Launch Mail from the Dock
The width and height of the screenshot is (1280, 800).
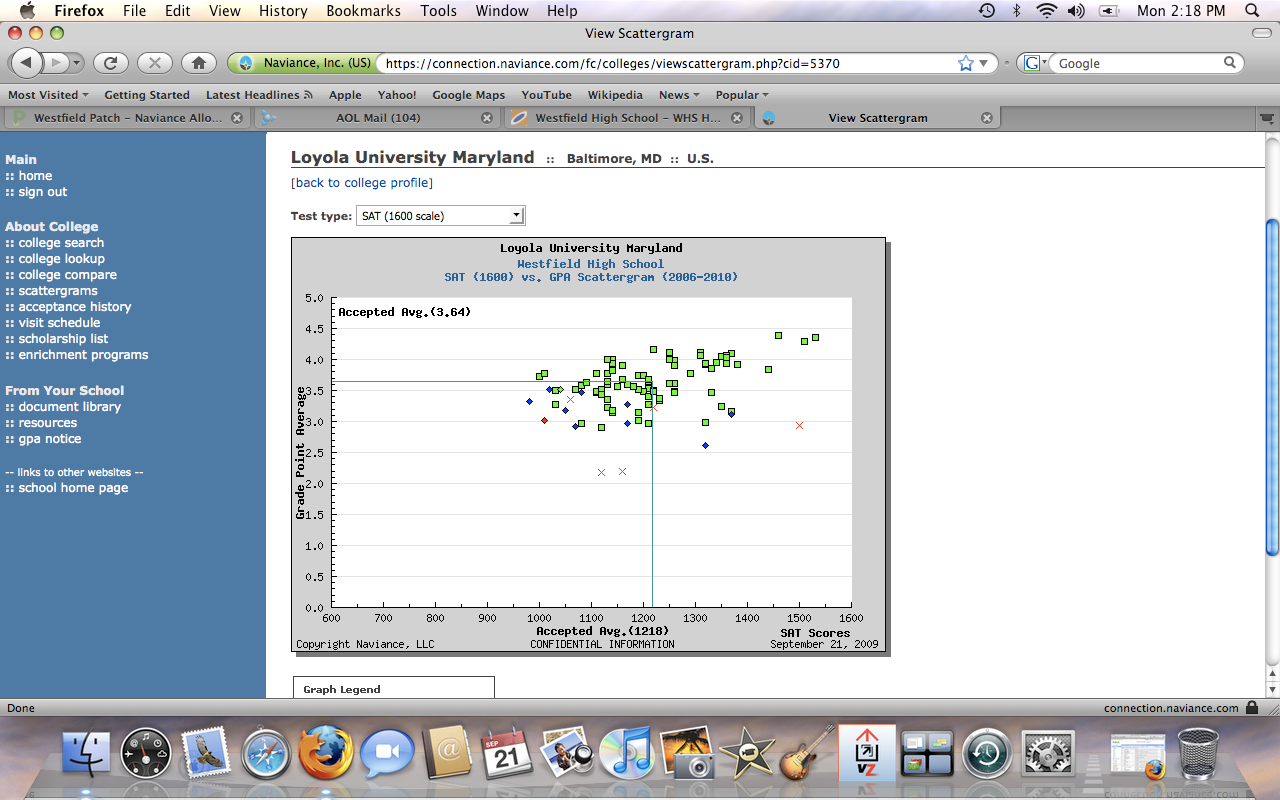[x=205, y=752]
